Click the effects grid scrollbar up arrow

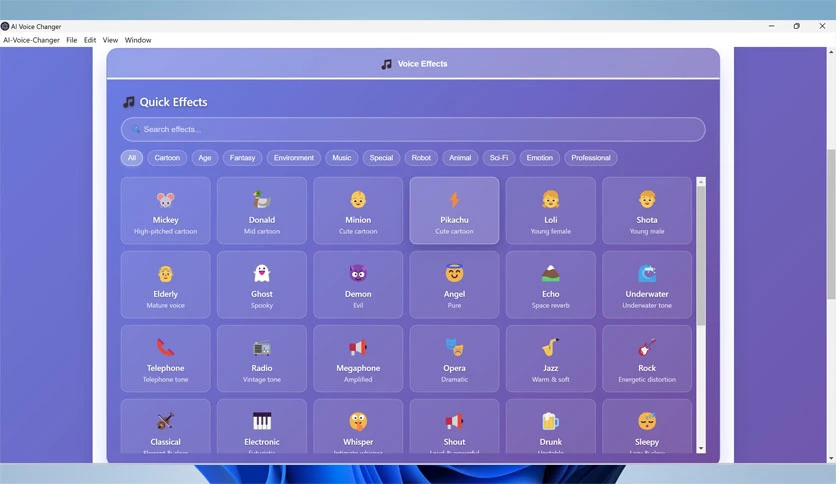click(701, 182)
